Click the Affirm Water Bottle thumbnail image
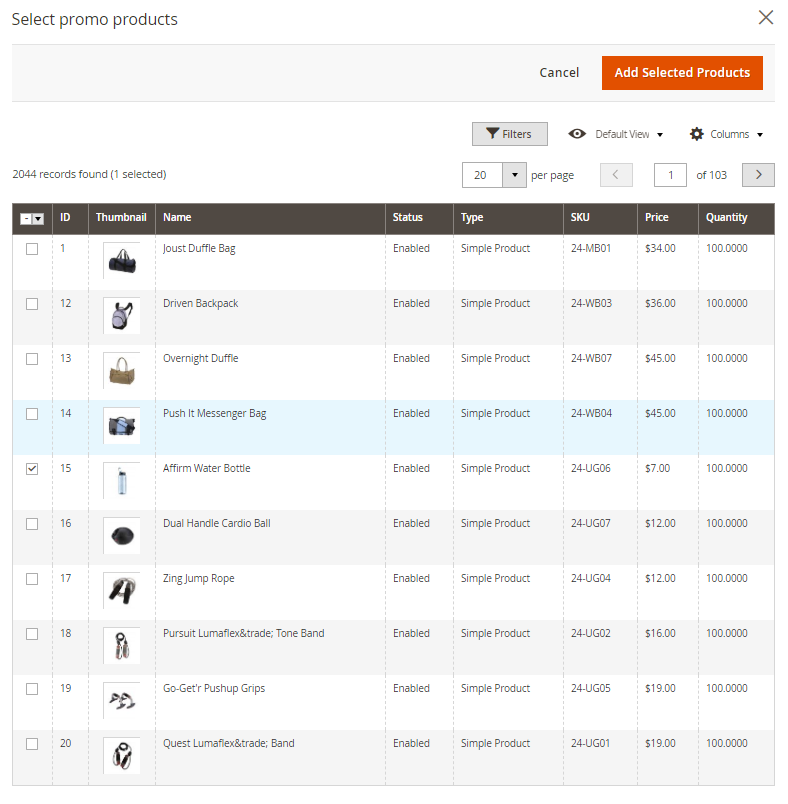The height and width of the screenshot is (804, 788). 121,481
